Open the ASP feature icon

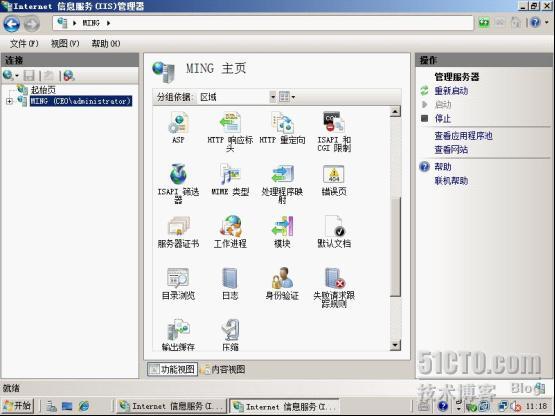178,128
